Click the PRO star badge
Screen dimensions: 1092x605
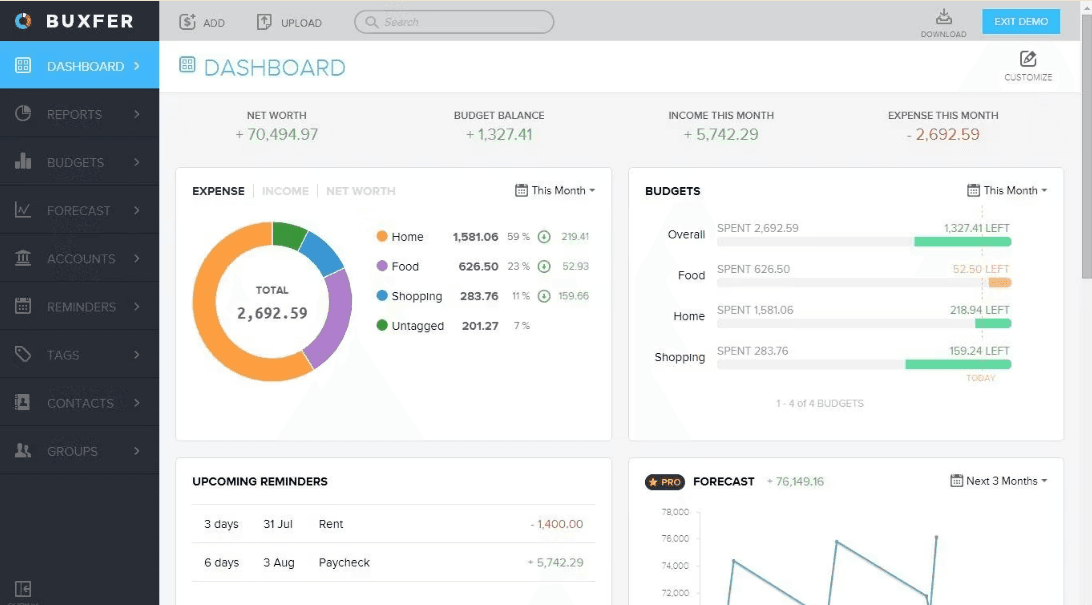pos(664,482)
